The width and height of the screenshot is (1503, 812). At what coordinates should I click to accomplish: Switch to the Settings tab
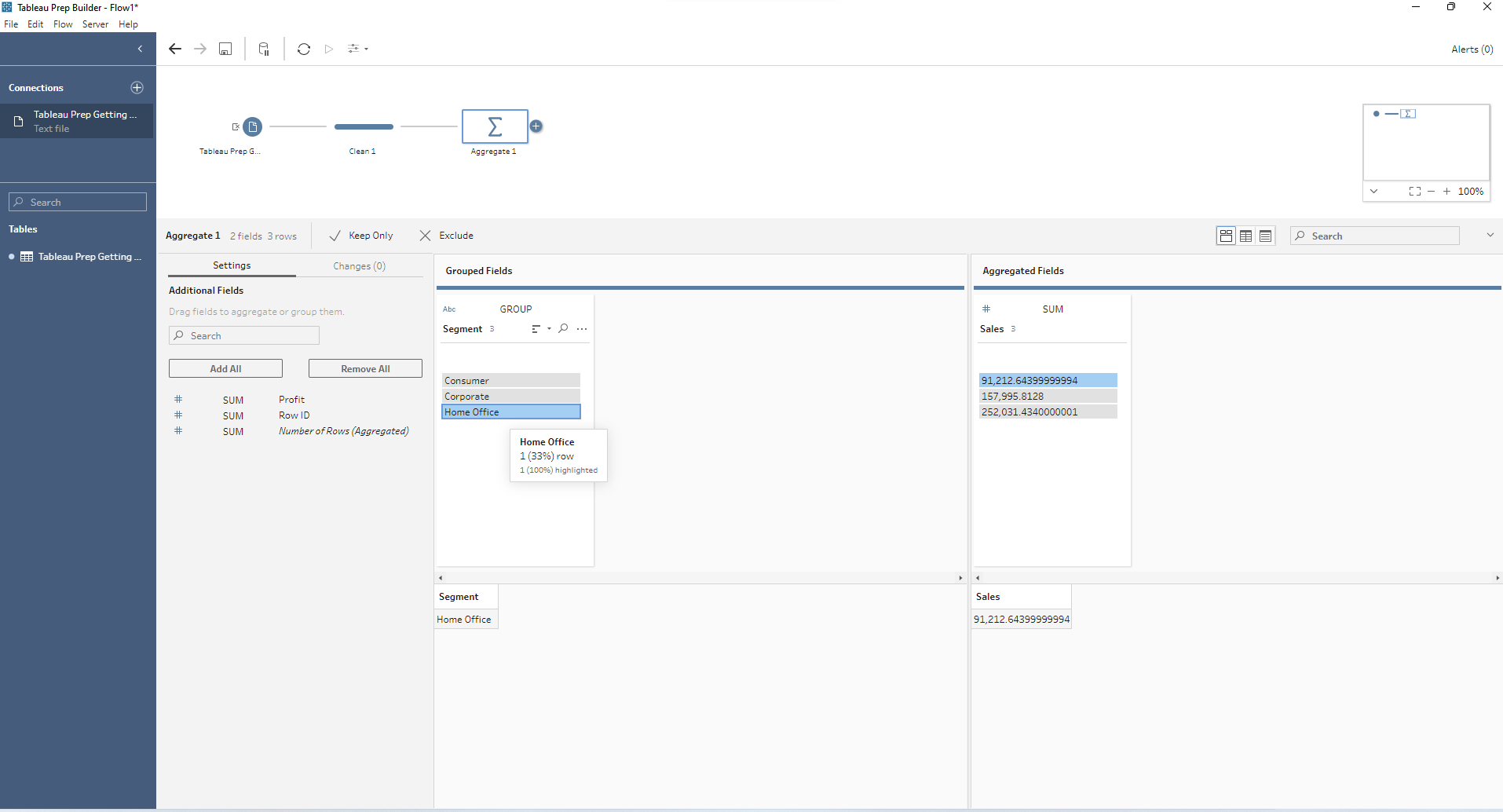(x=232, y=265)
